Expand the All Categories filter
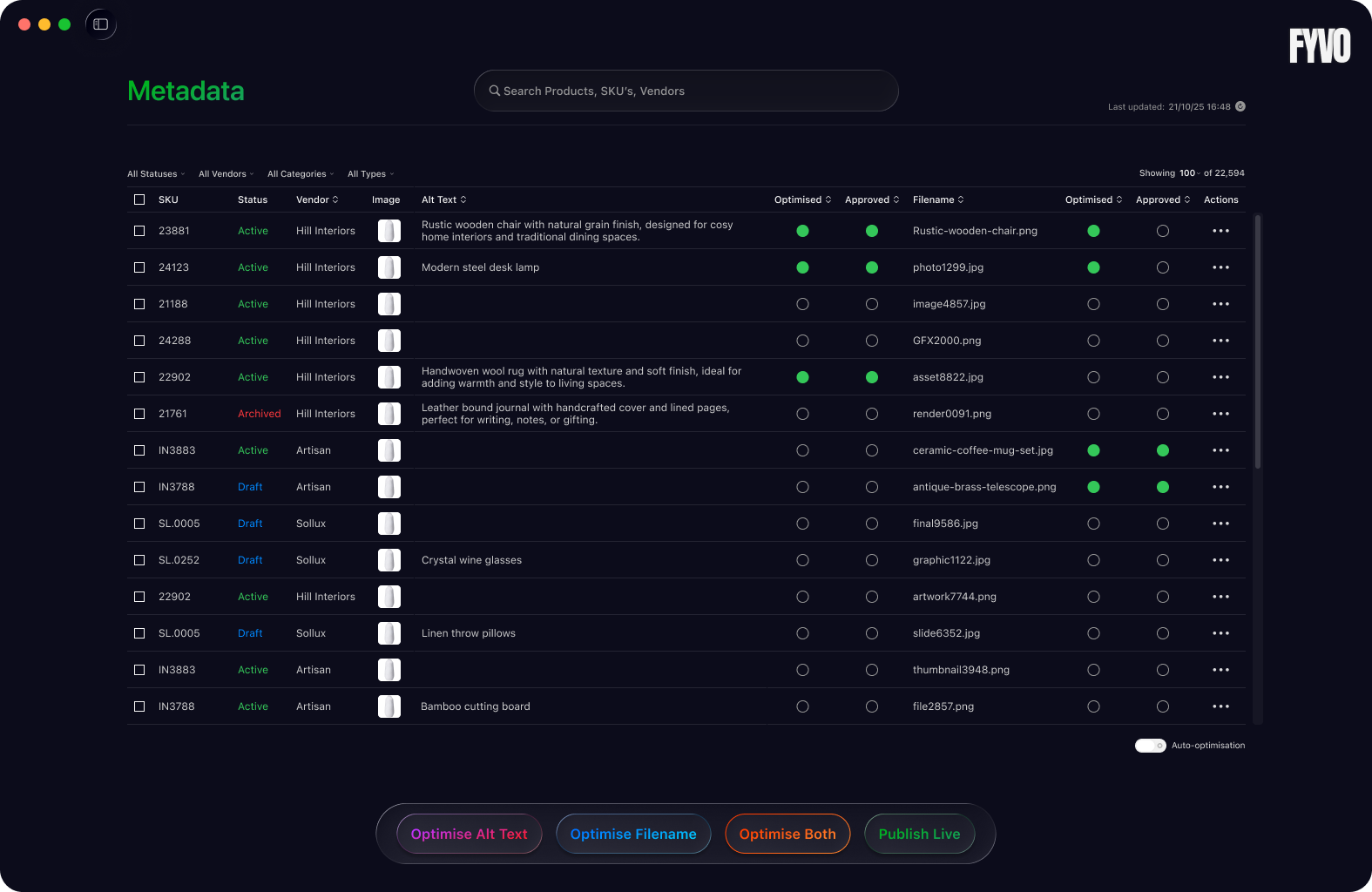Screen dimensions: 1372x892 301,174
